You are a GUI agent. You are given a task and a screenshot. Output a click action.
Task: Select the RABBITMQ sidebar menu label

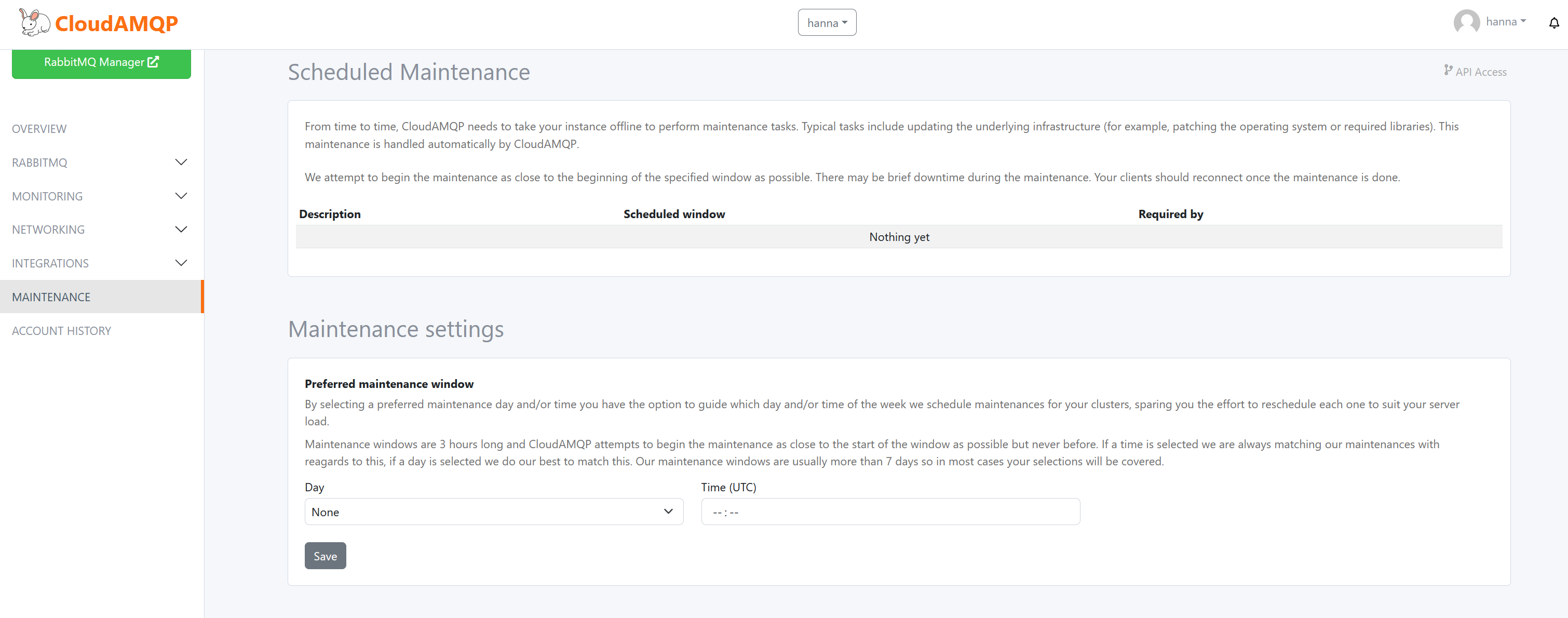pyautogui.click(x=39, y=163)
